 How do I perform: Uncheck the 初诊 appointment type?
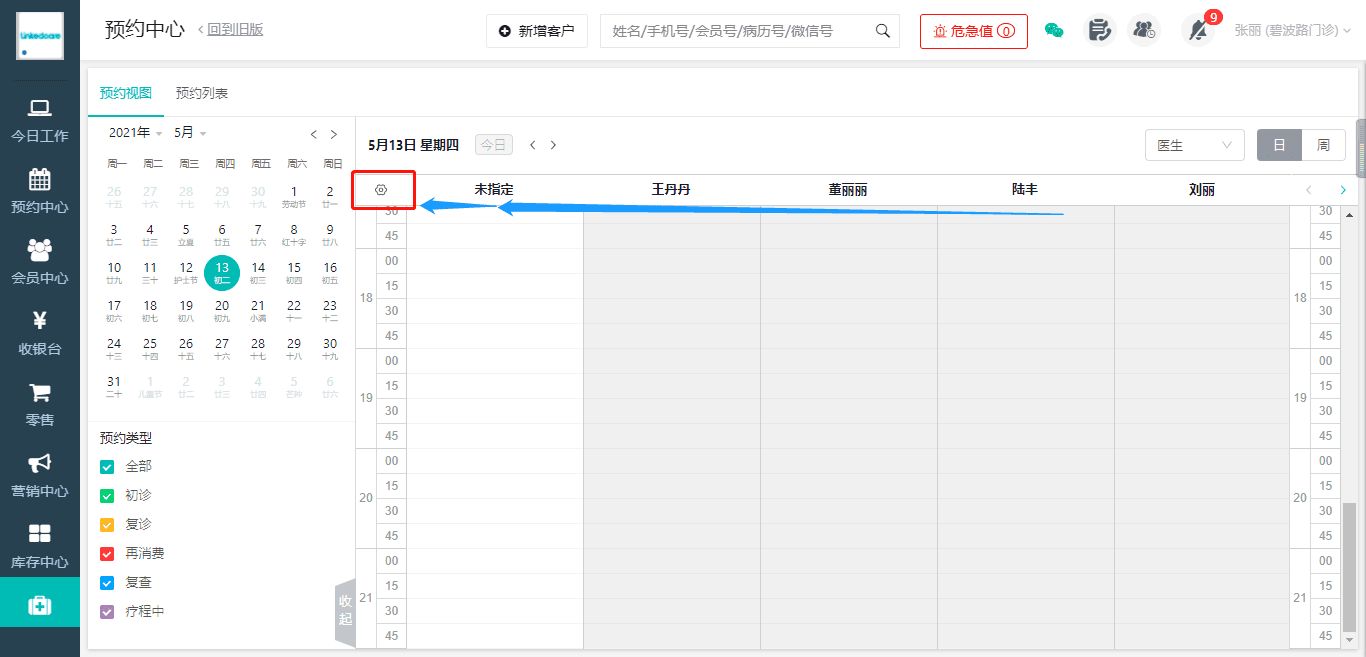point(108,496)
